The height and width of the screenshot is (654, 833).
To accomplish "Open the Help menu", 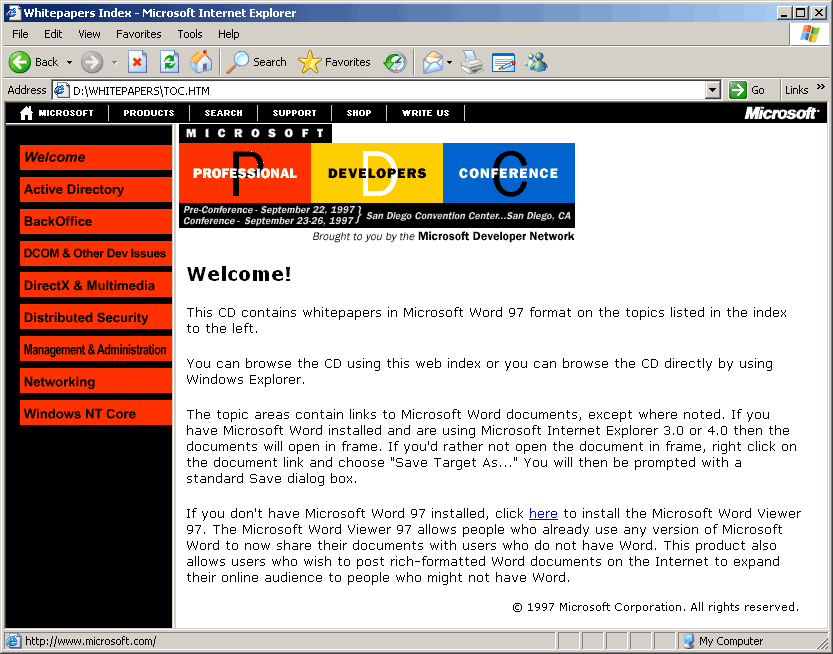I will coord(228,34).
